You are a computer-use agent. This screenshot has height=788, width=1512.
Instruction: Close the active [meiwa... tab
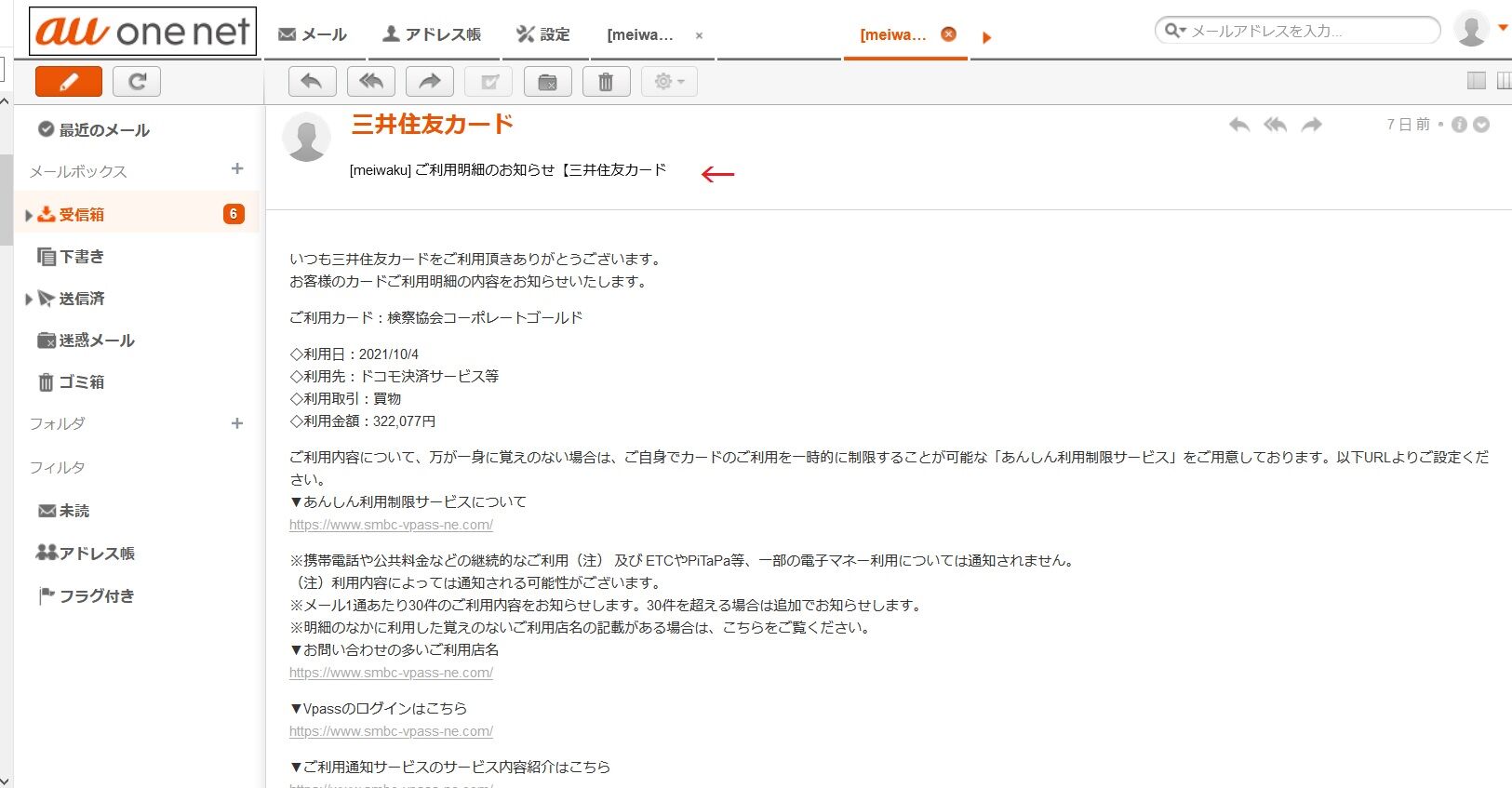click(x=948, y=34)
